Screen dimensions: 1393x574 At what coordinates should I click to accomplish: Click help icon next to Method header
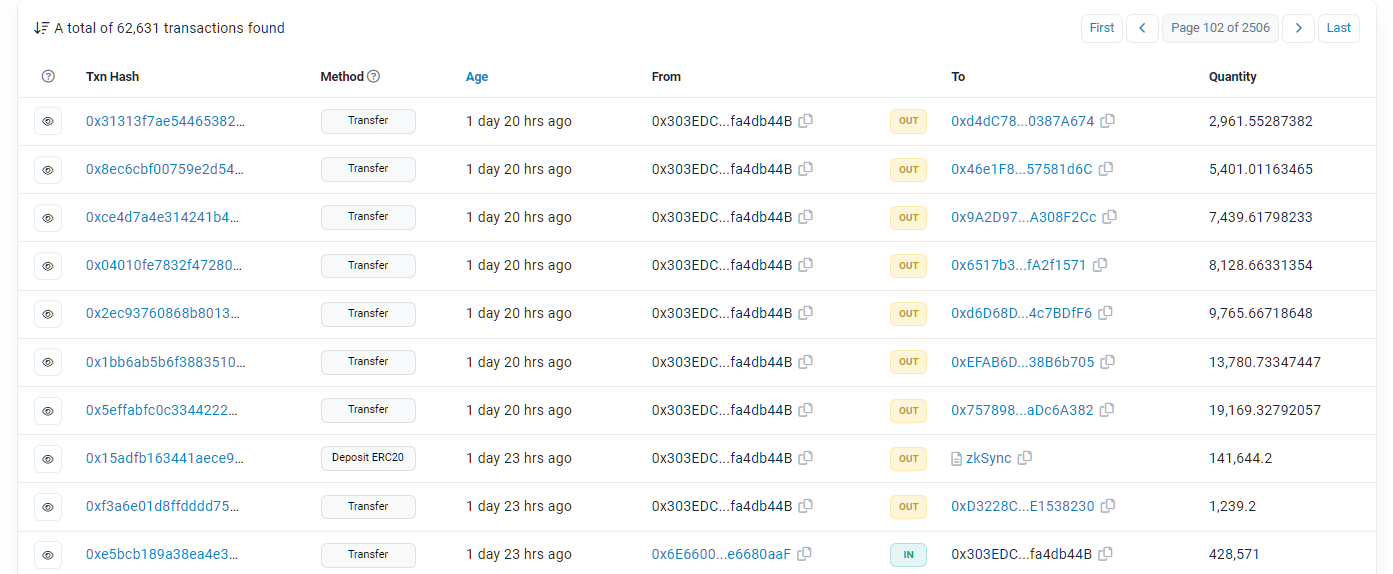pyautogui.click(x=374, y=77)
